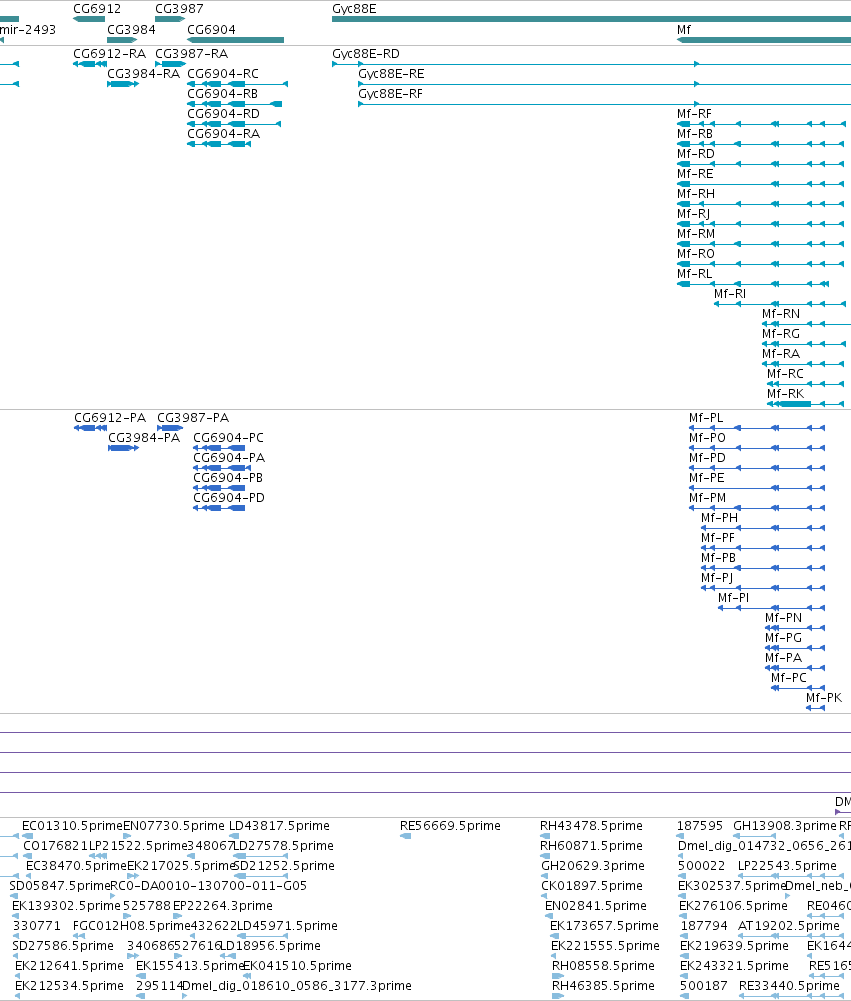The height and width of the screenshot is (1001, 851).
Task: Click EST RE56669.5prime
Action: click(450, 826)
